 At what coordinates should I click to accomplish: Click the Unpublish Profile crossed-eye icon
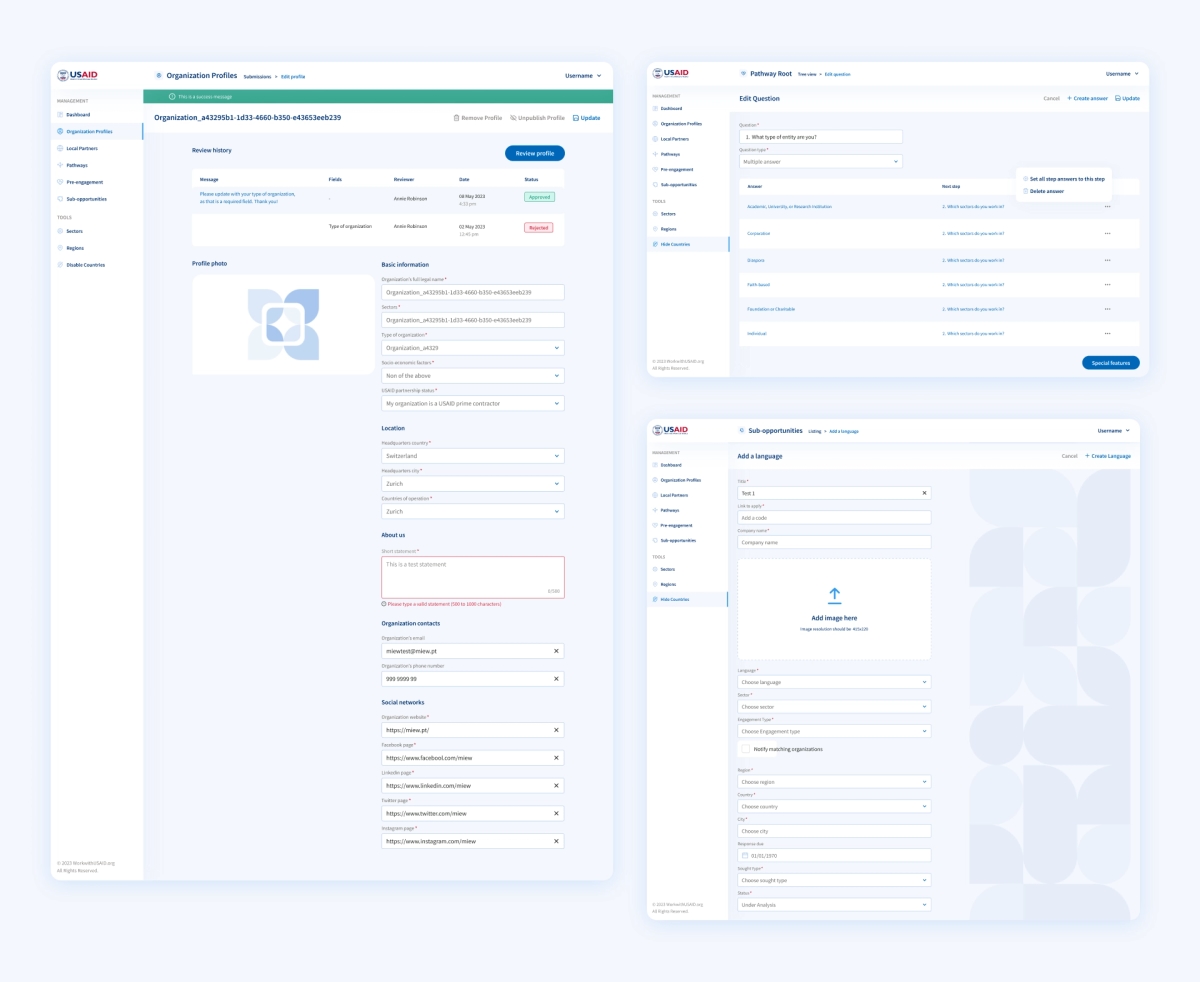513,118
